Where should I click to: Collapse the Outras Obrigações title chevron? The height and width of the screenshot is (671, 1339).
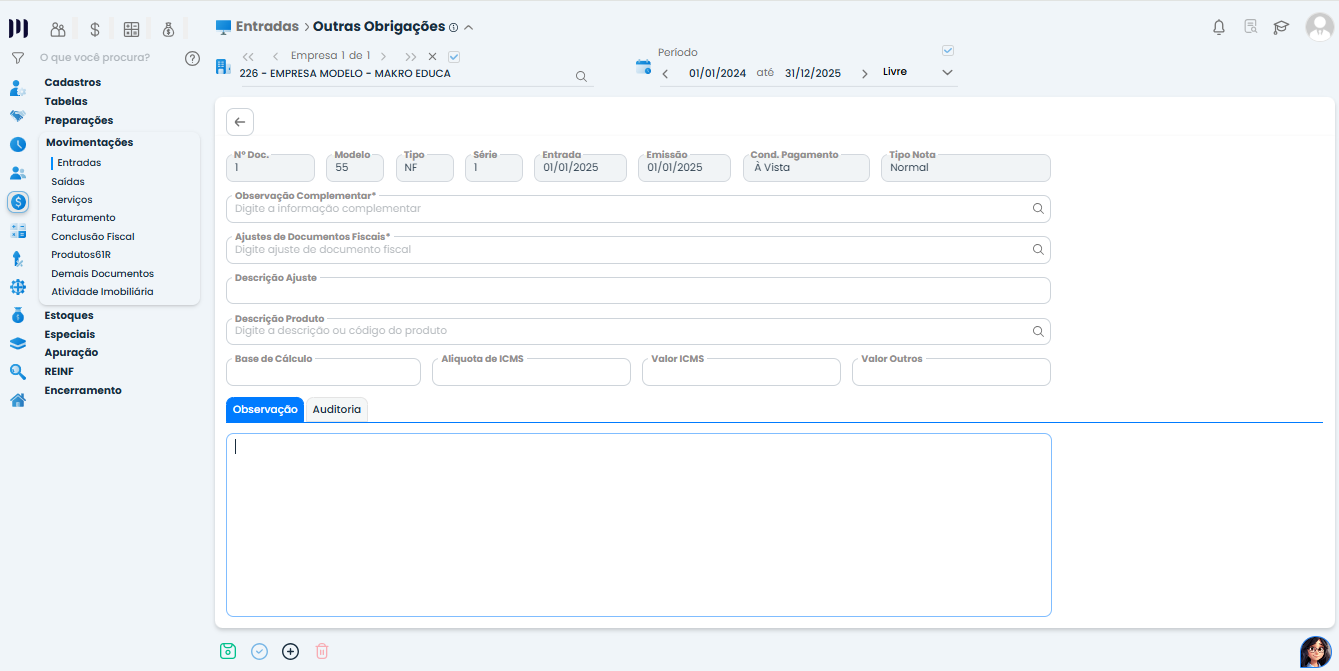point(469,28)
